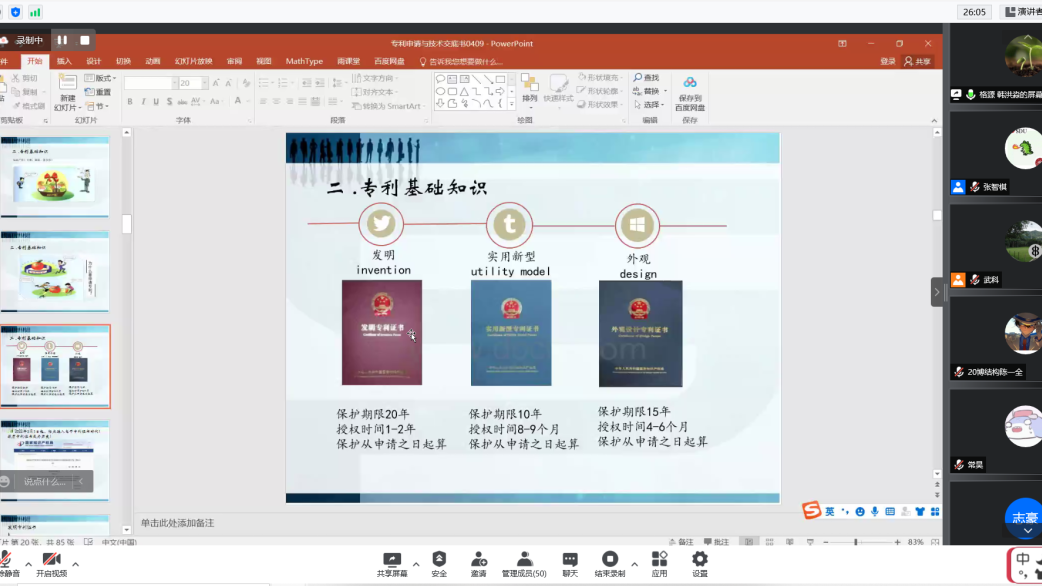The width and height of the screenshot is (1042, 586).
Task: Open the Chat icon
Action: [569, 559]
